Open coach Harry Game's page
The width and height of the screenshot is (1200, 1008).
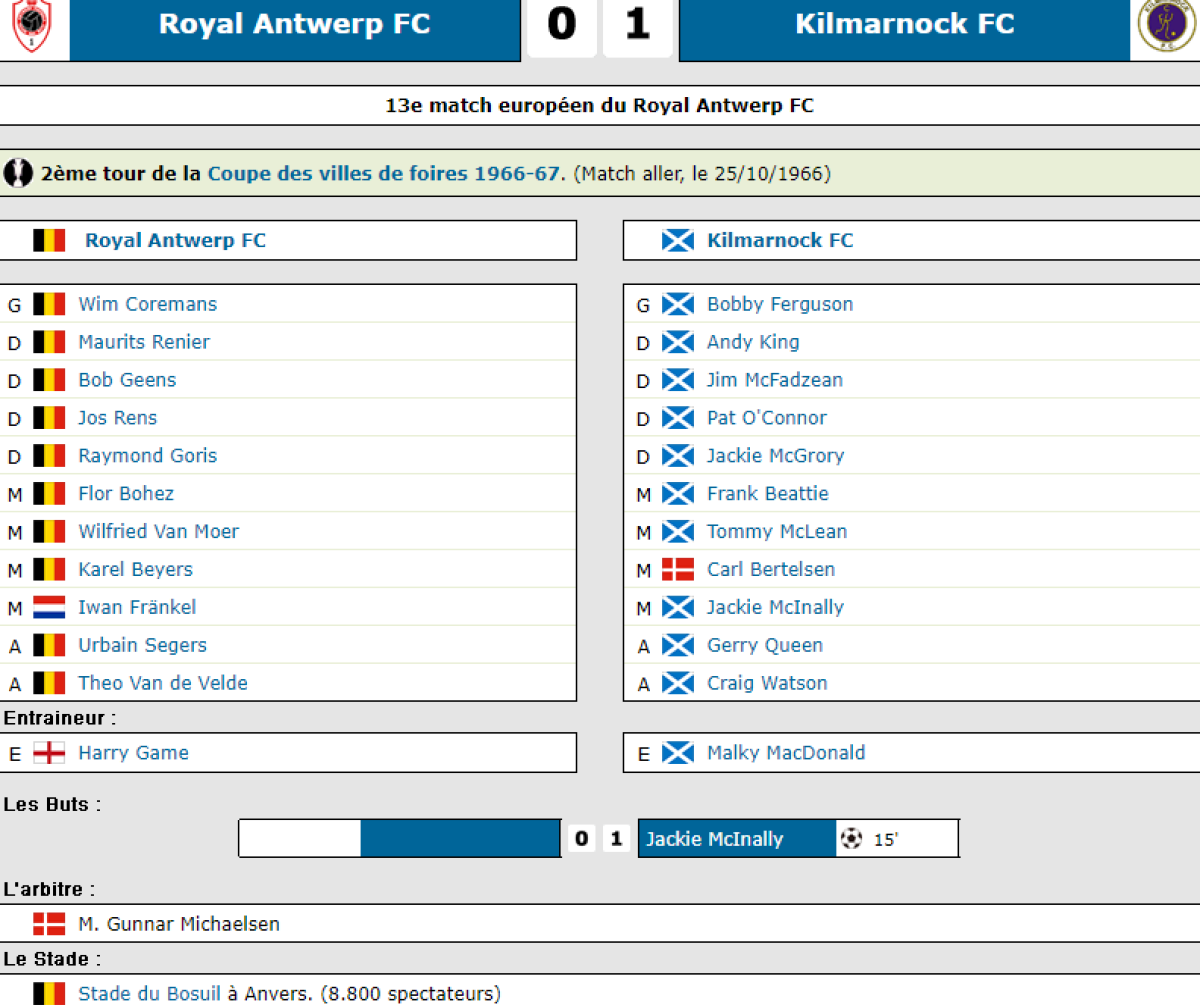click(133, 753)
